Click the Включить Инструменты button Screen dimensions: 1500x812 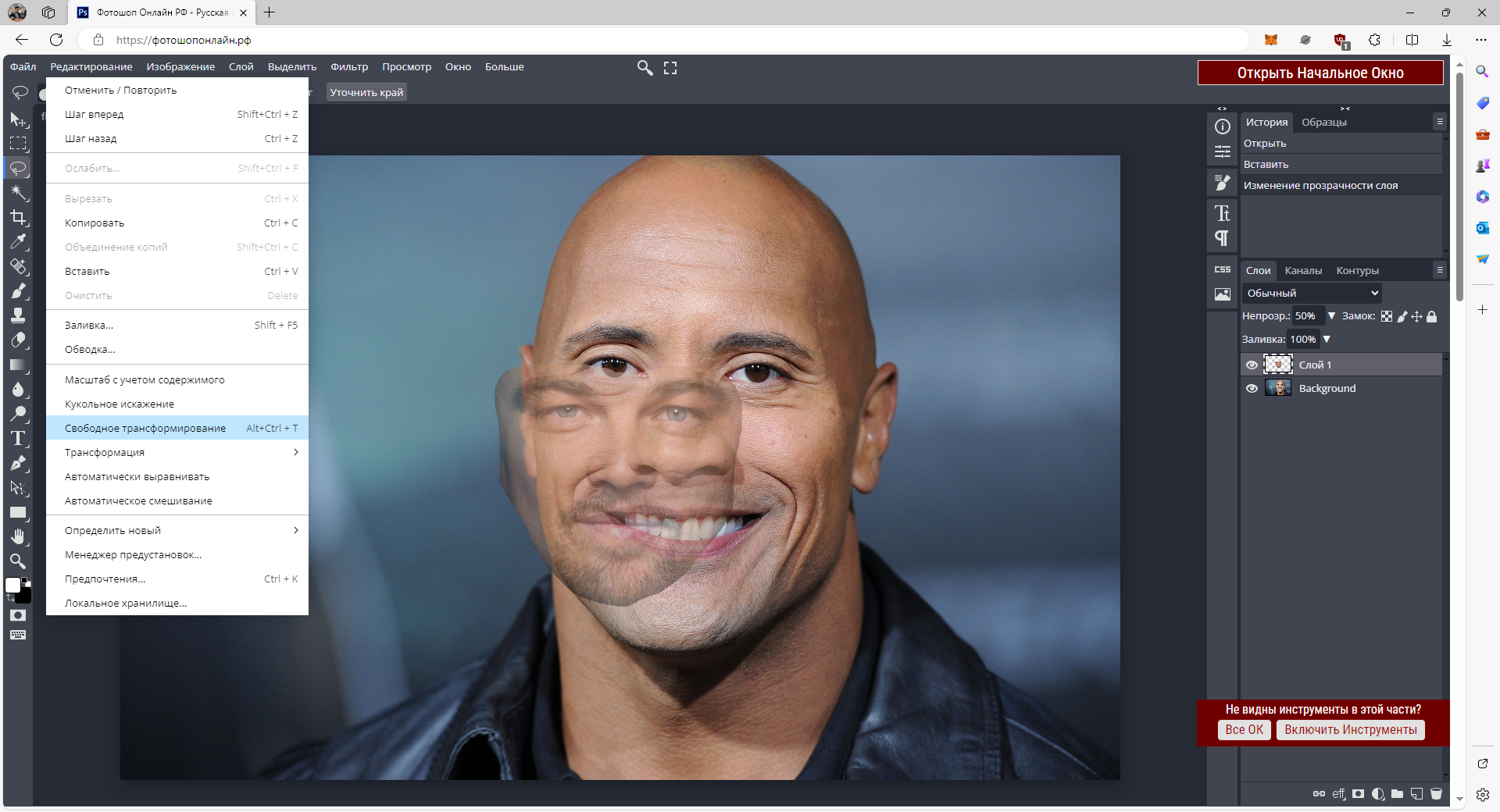pyautogui.click(x=1350, y=729)
